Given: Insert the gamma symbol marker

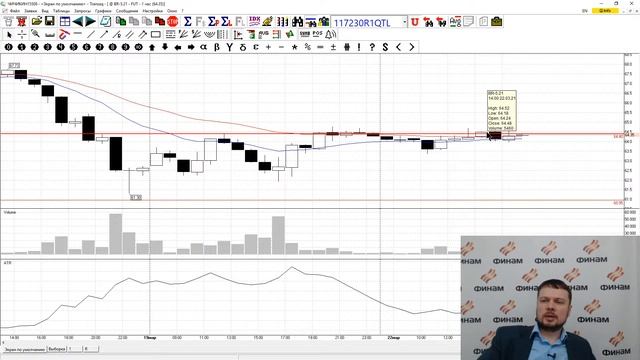Looking at the screenshot, I should pos(230,47).
